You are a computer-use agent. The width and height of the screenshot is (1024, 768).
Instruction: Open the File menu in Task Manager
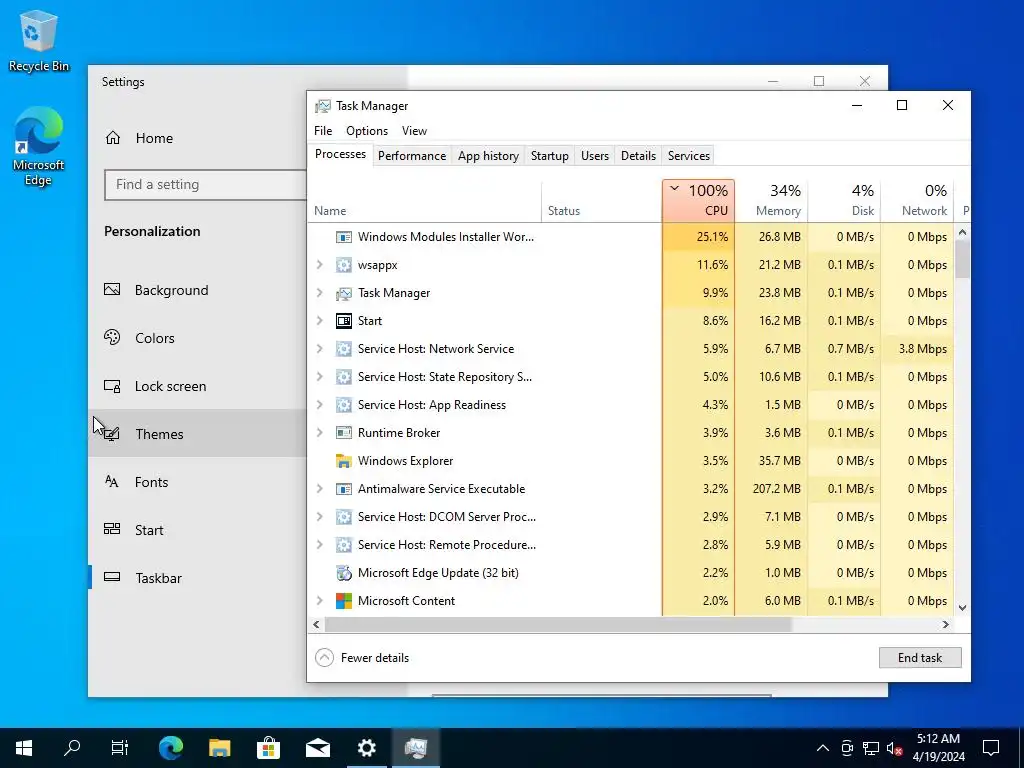[323, 131]
